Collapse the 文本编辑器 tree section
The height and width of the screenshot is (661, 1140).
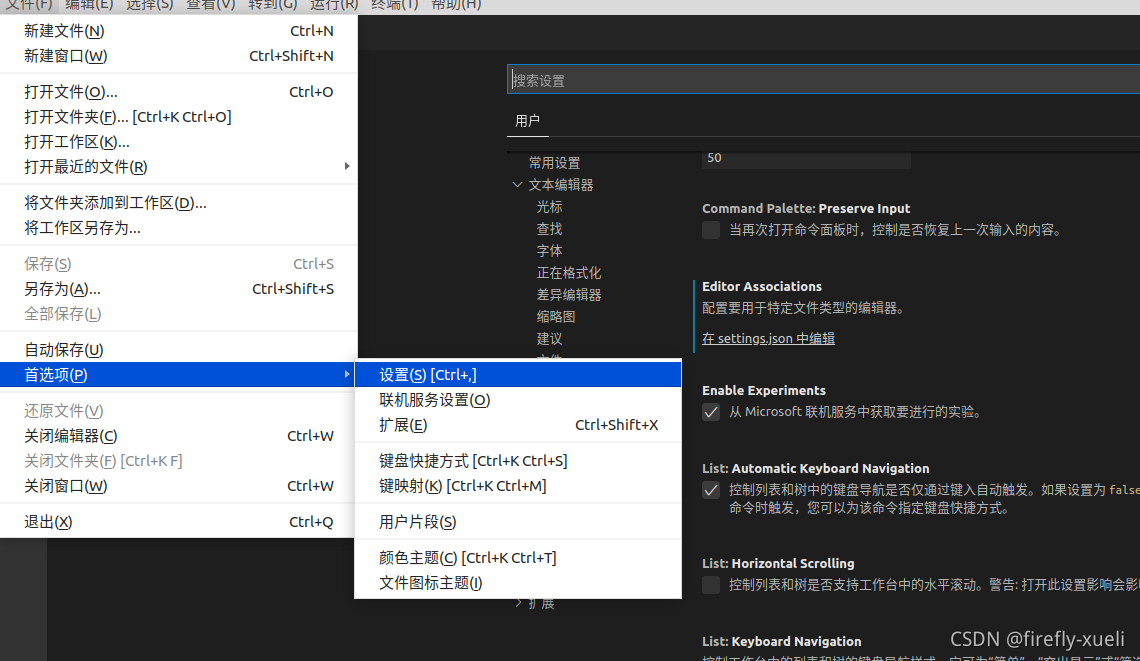(x=518, y=184)
